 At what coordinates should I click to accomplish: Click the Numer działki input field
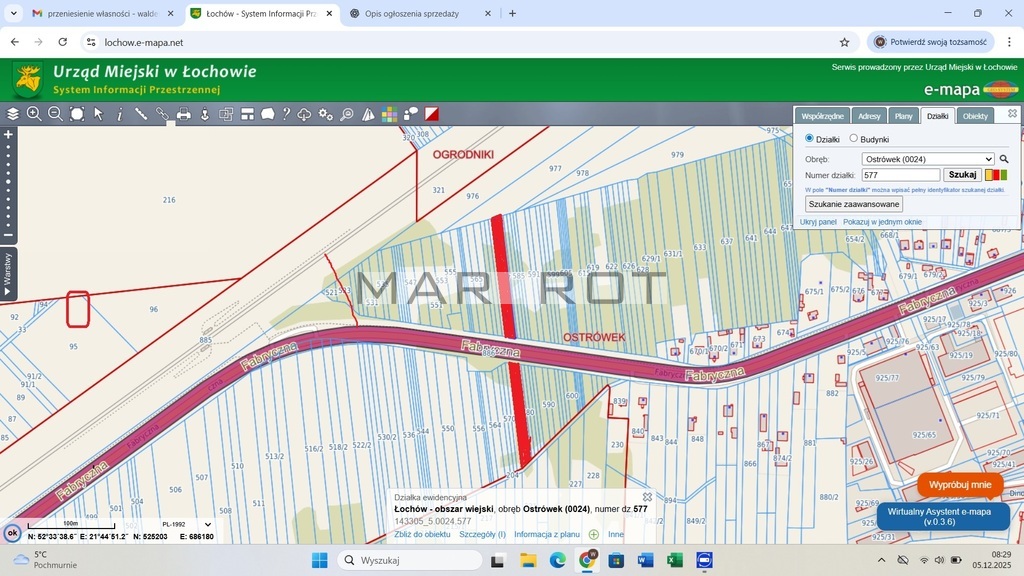pyautogui.click(x=900, y=175)
